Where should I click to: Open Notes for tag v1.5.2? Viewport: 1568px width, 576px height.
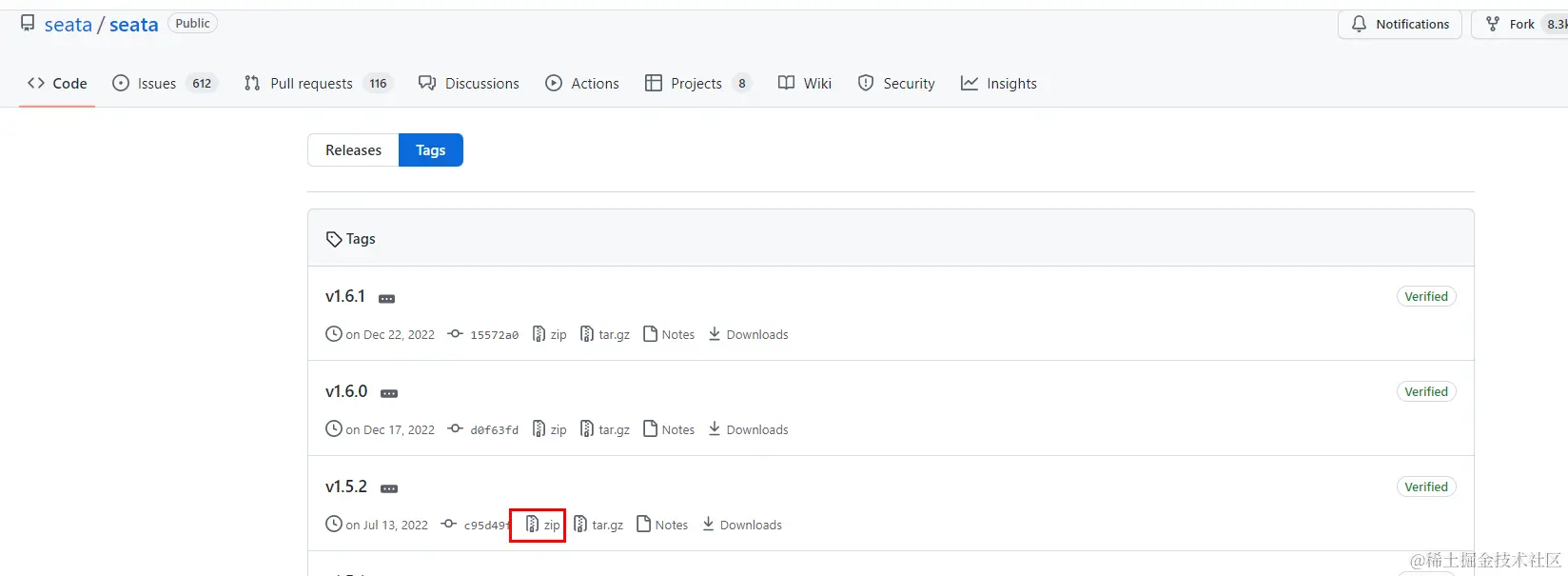coord(662,525)
